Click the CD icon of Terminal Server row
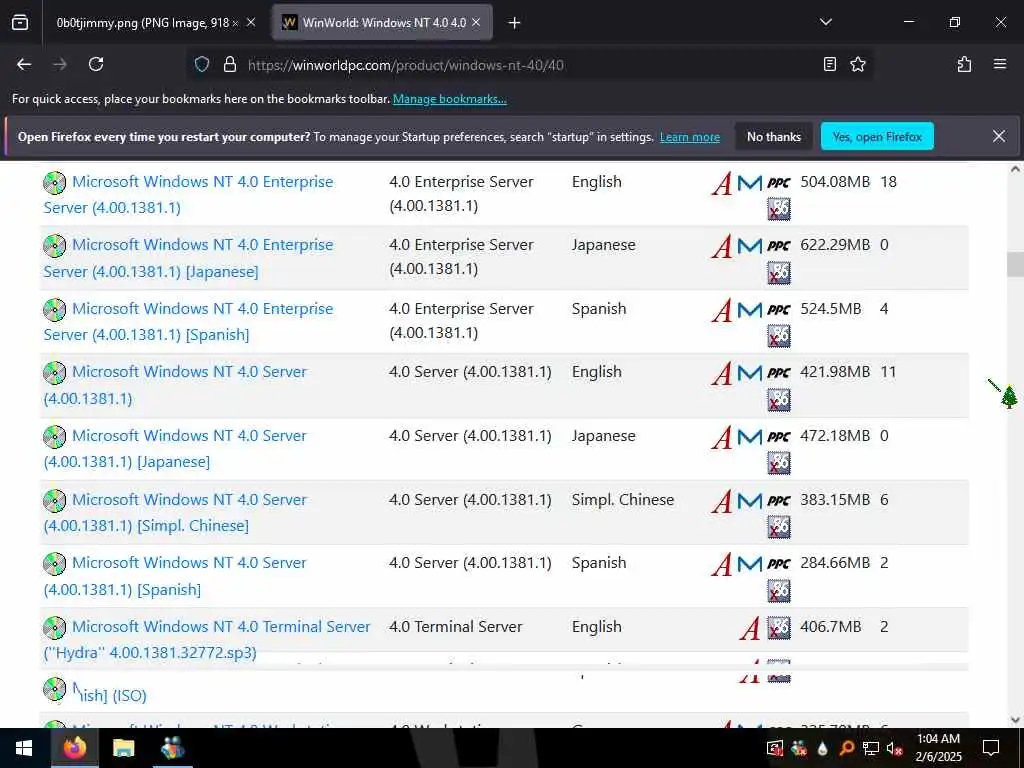Viewport: 1024px width, 768px height. click(55, 628)
